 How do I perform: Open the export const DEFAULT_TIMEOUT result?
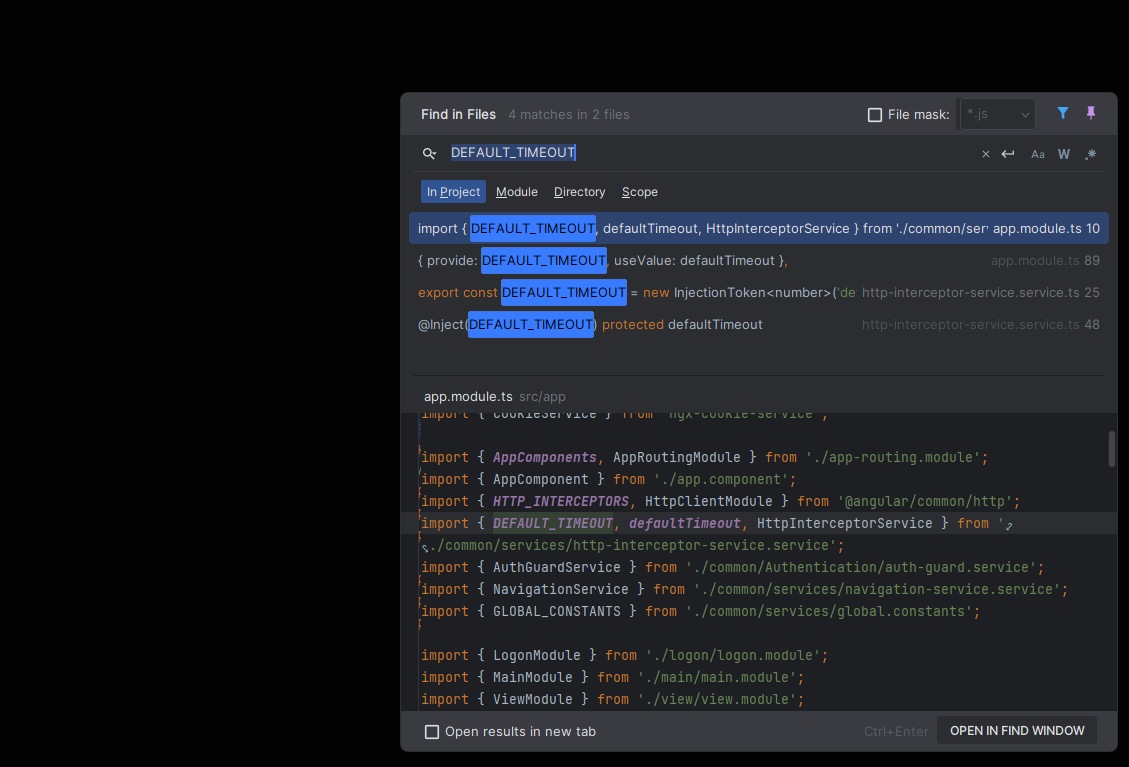[700, 292]
